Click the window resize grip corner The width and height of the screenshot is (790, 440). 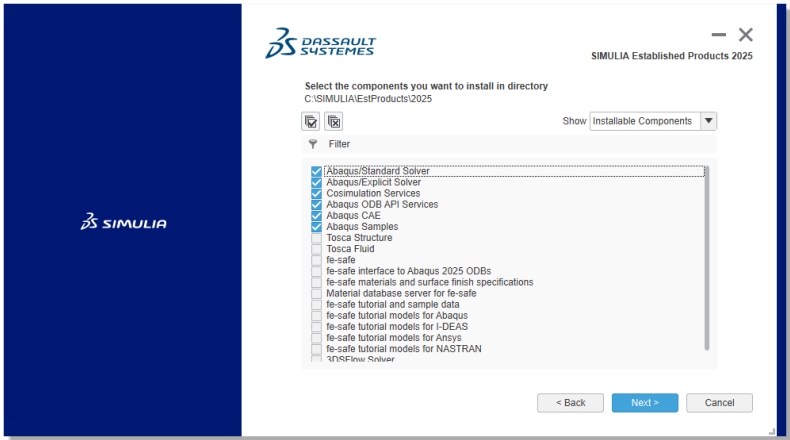[x=770, y=431]
